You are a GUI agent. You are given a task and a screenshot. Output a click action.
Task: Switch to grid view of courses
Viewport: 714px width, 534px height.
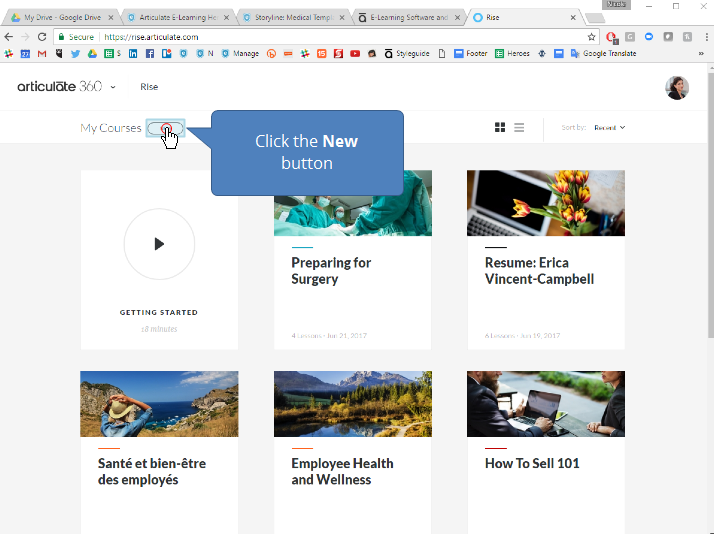(500, 127)
